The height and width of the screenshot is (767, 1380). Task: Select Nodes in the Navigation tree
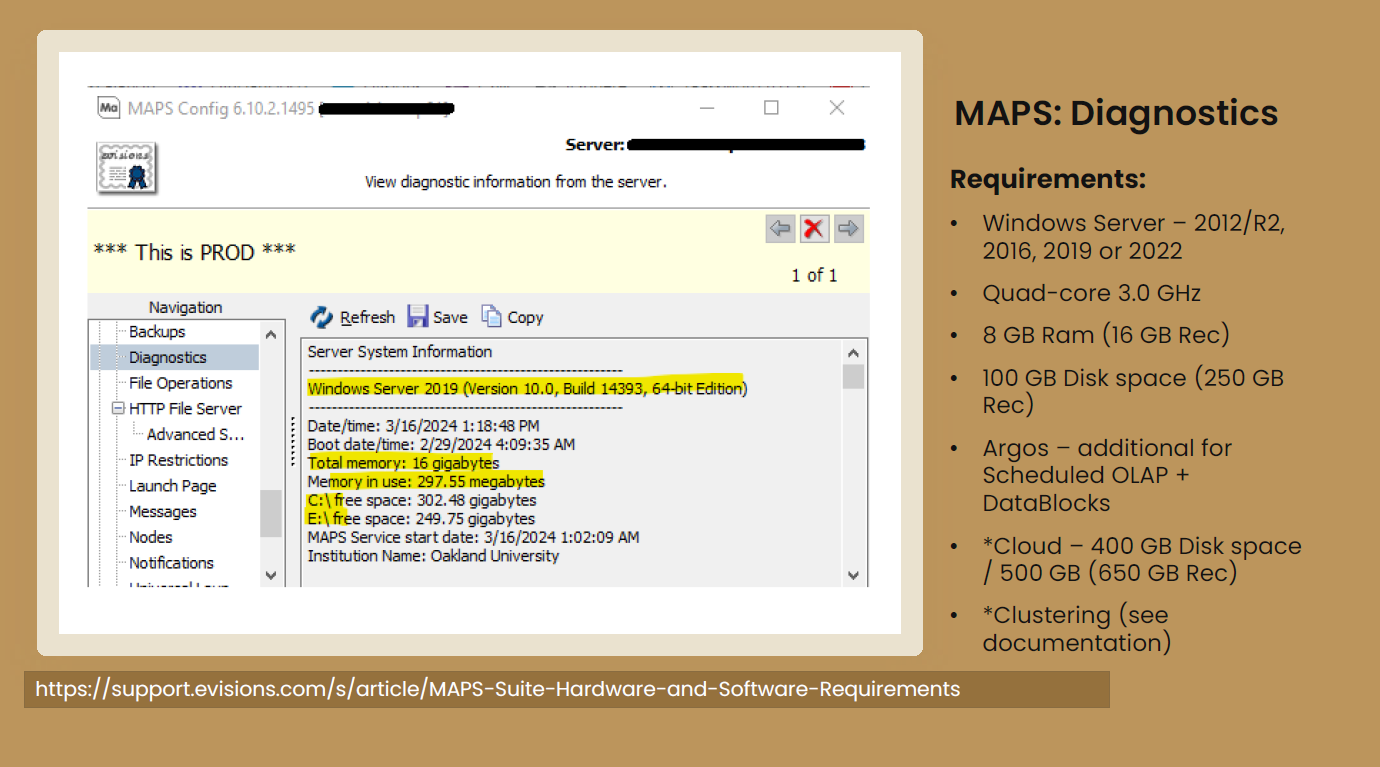point(150,537)
